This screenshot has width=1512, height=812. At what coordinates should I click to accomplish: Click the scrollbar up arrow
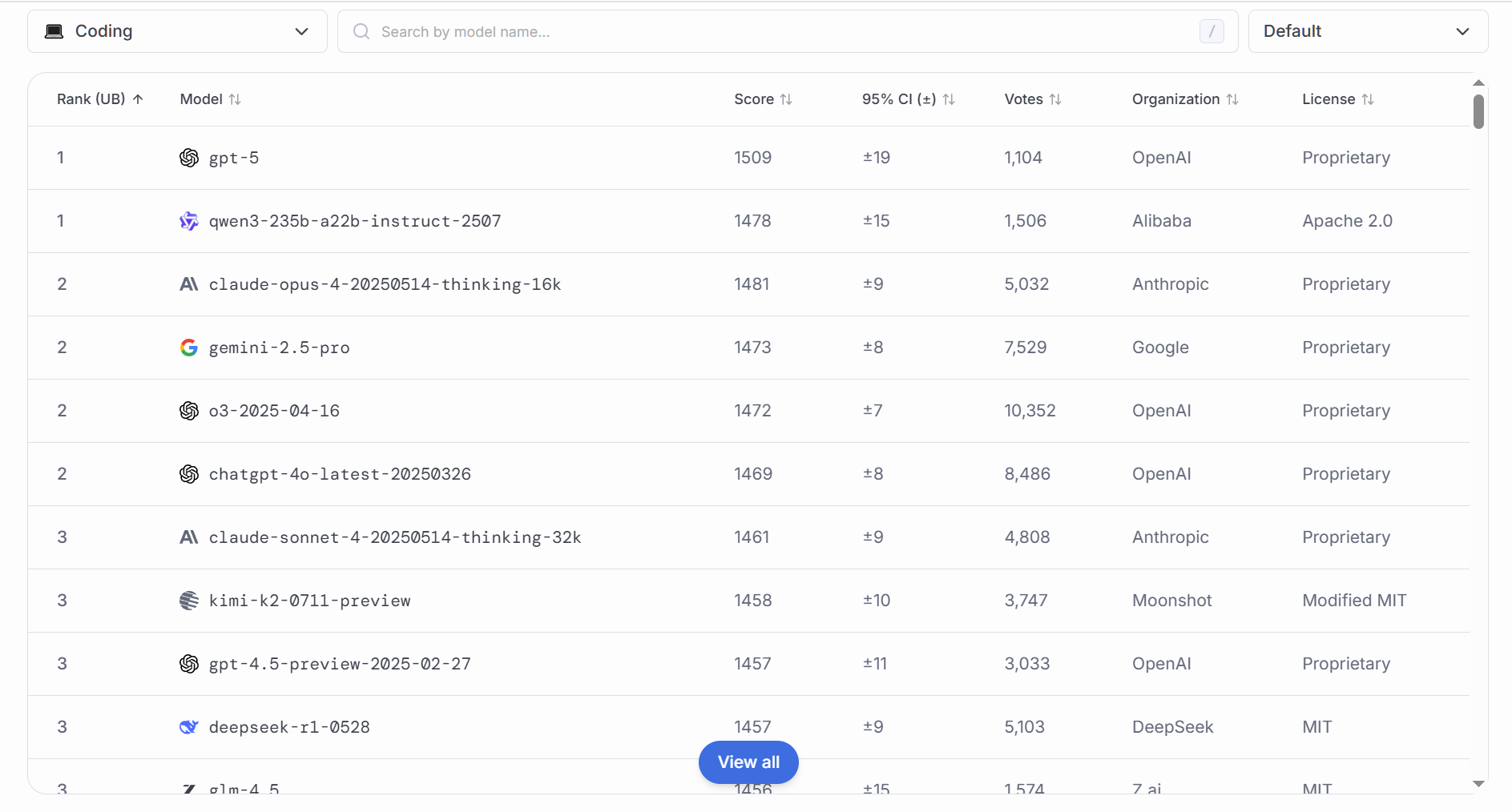pos(1478,82)
